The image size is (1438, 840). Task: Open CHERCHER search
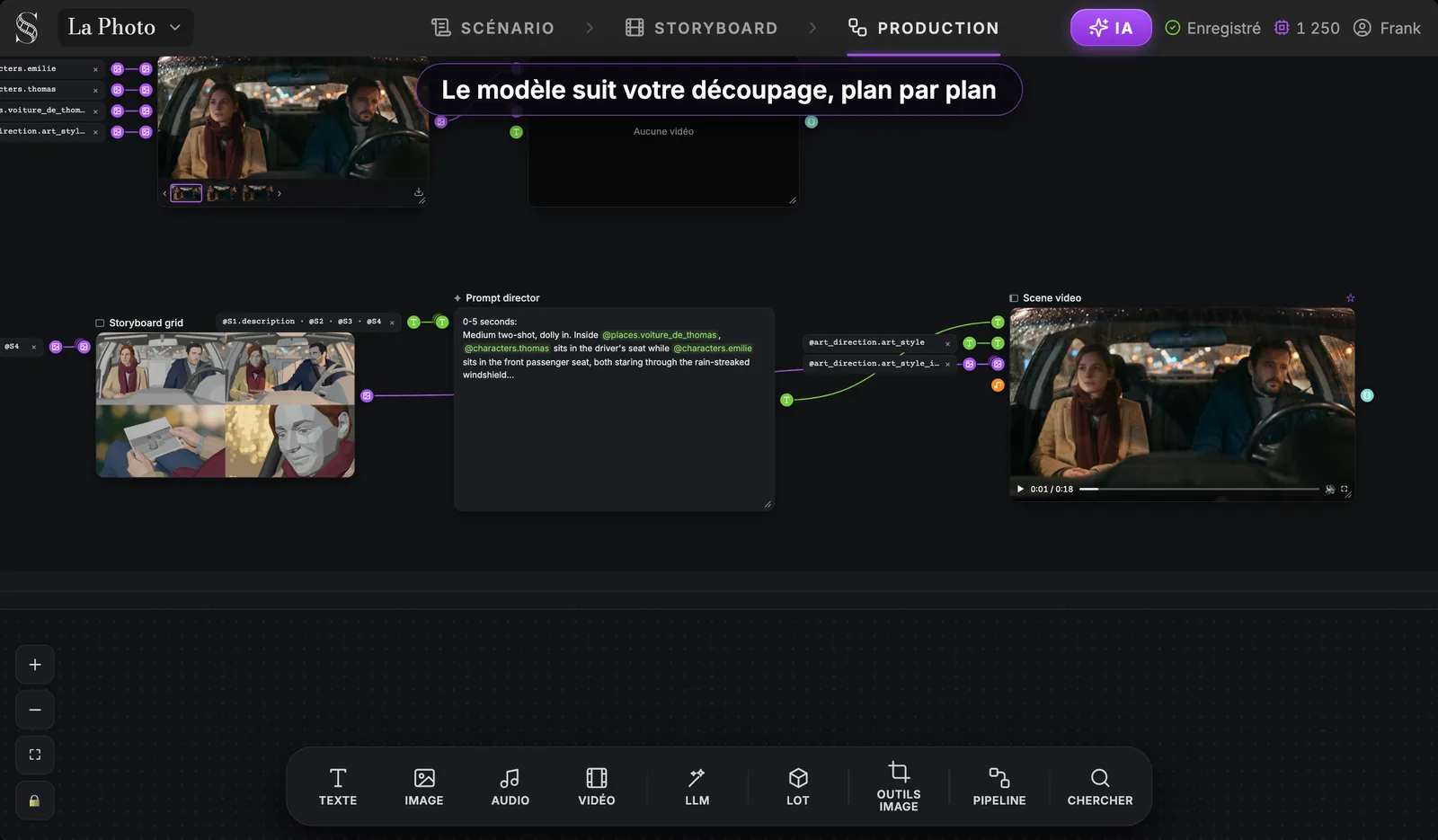point(1100,787)
